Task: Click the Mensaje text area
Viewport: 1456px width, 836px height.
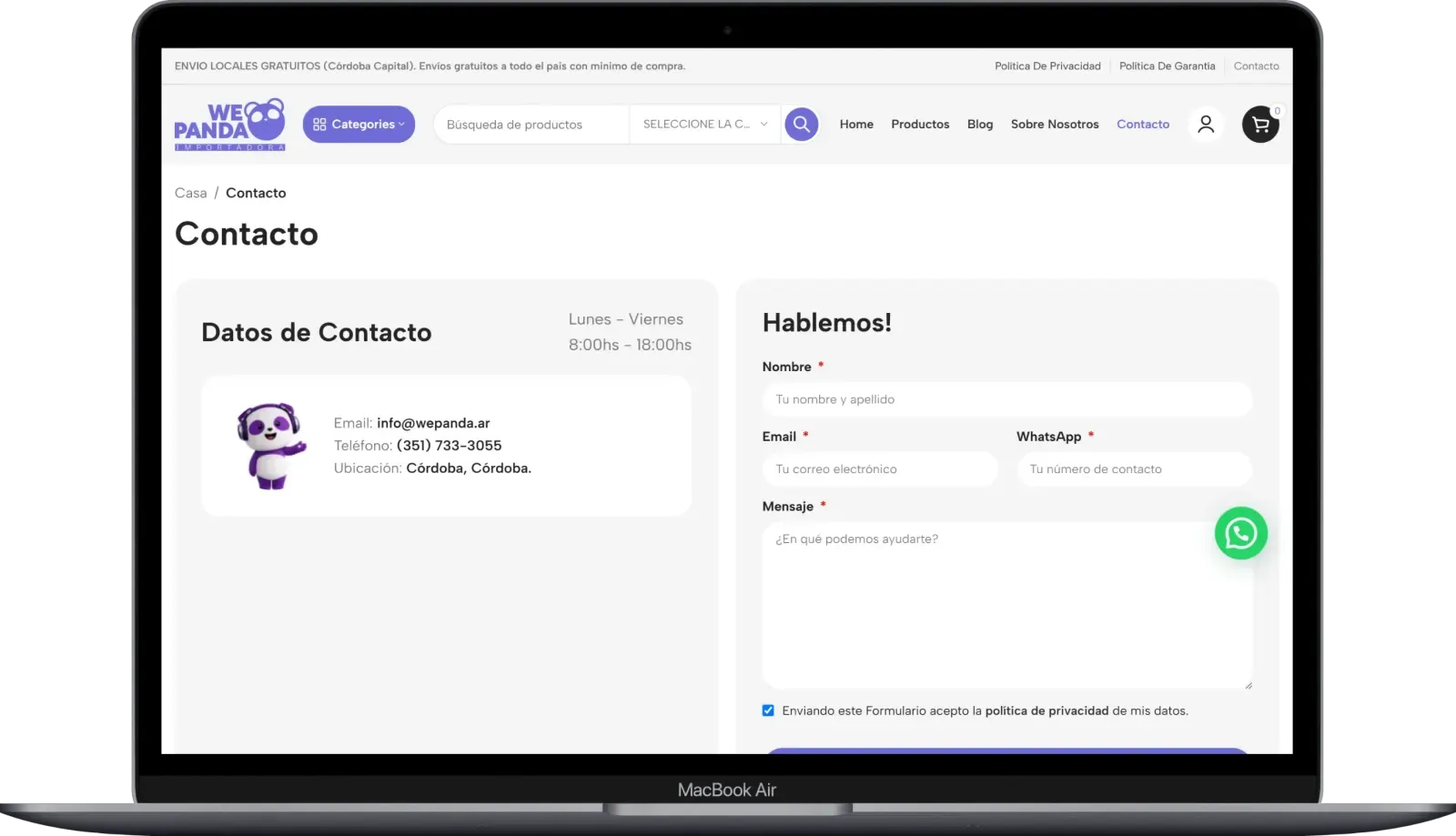Action: pyautogui.click(x=1007, y=606)
